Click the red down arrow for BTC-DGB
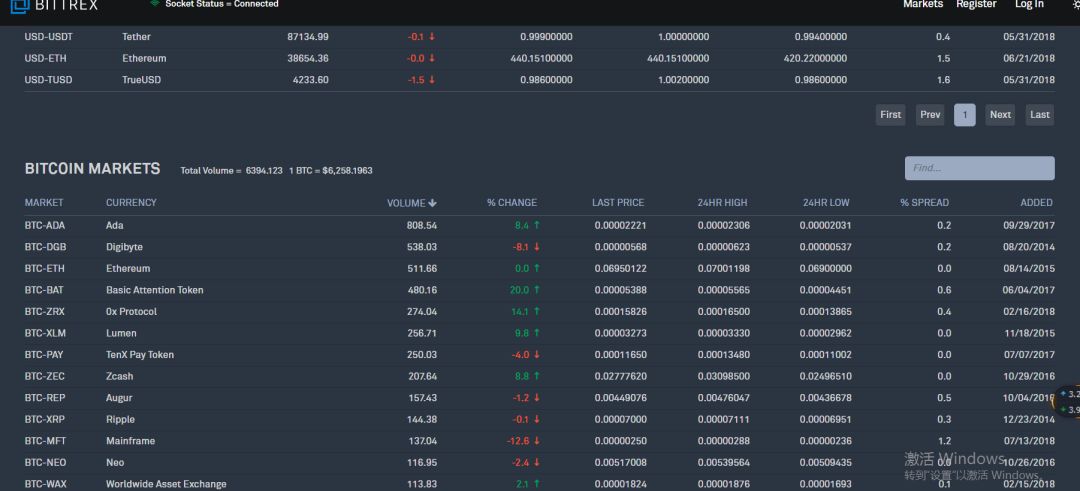This screenshot has width=1080, height=491. (x=537, y=247)
